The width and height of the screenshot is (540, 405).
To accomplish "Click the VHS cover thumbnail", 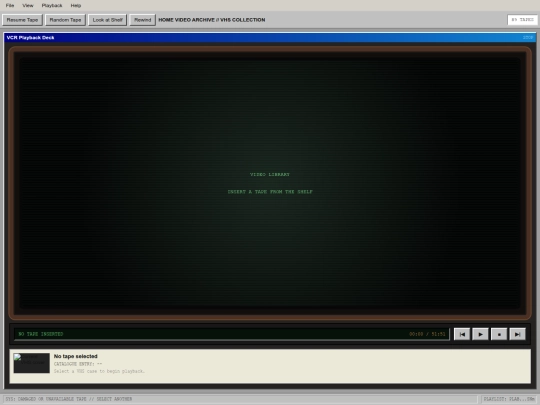I will pyautogui.click(x=32, y=363).
